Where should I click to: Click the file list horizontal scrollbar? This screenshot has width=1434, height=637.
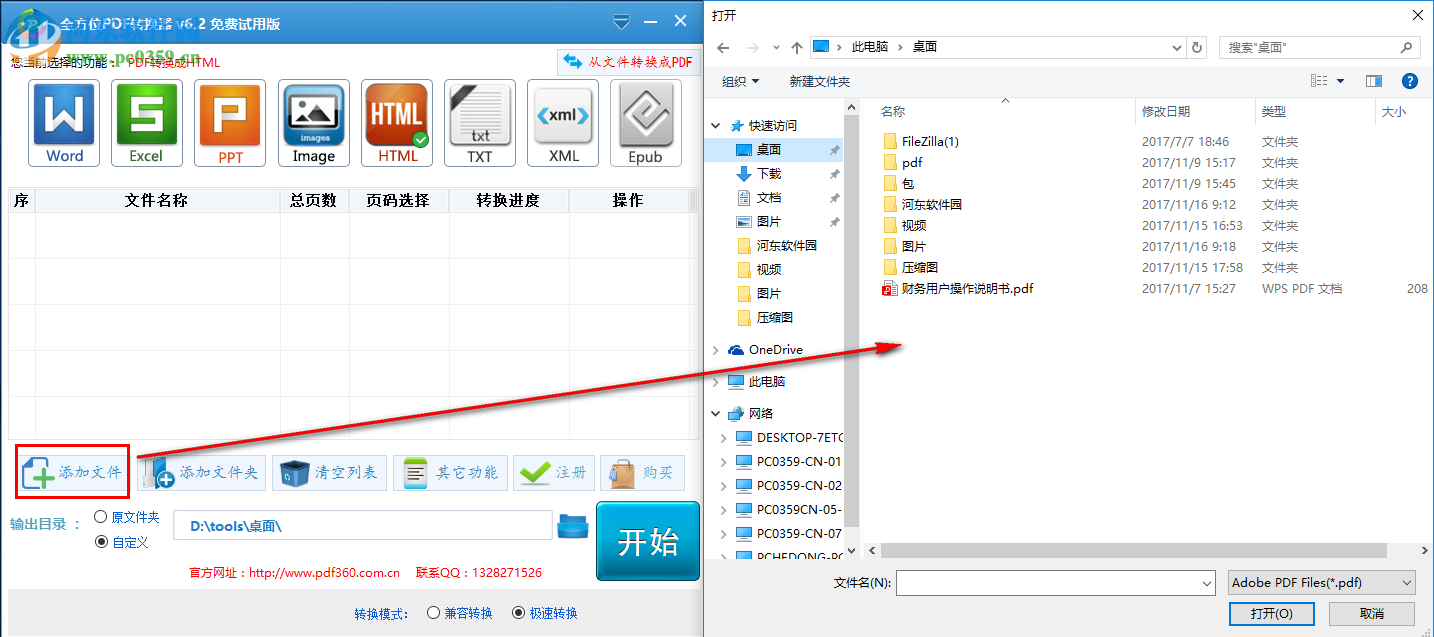(x=1133, y=550)
